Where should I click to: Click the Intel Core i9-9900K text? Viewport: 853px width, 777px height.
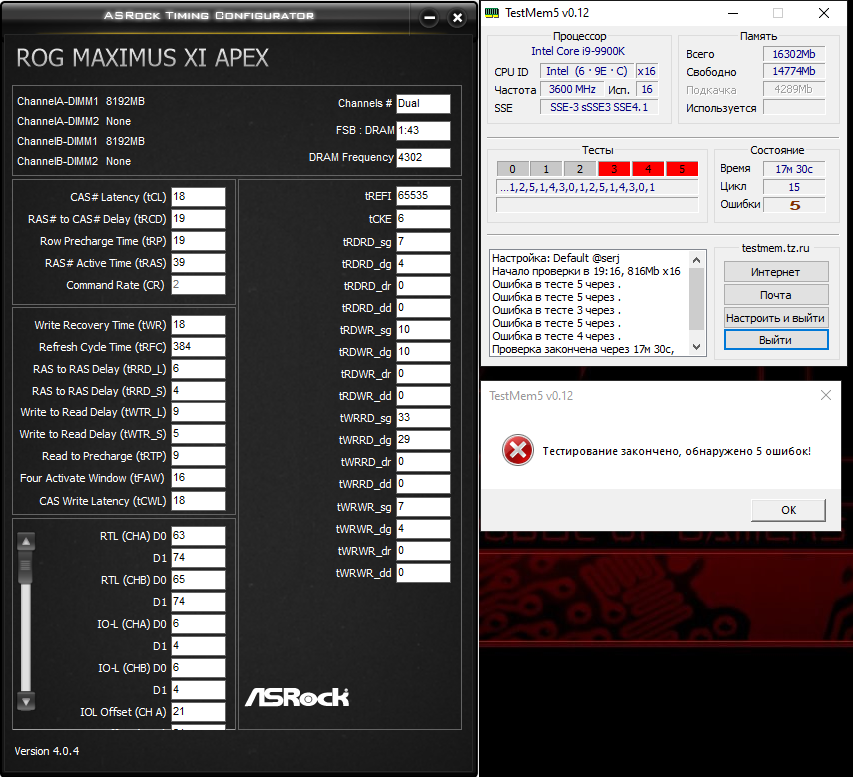coord(578,51)
